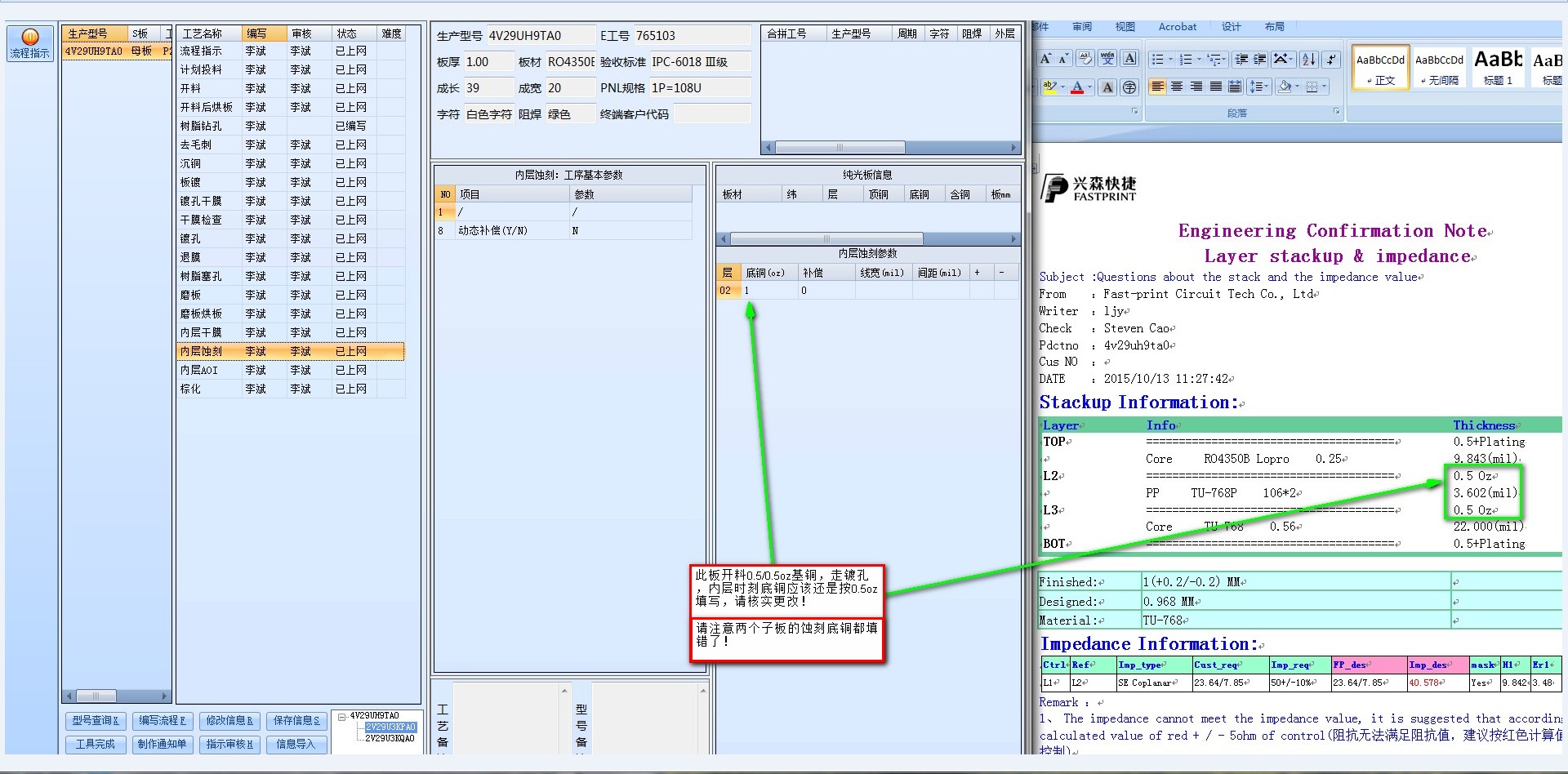Apply the 正文 style
The image size is (1568, 774).
[x=1380, y=68]
